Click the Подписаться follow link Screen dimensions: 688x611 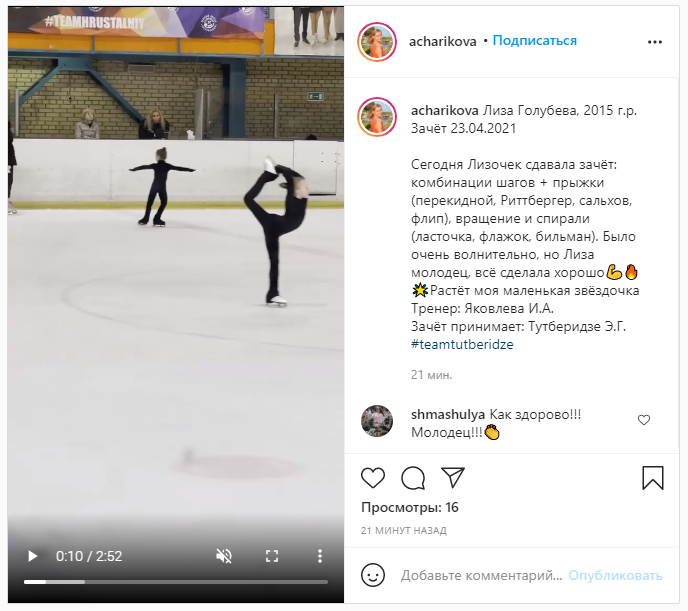[x=534, y=41]
